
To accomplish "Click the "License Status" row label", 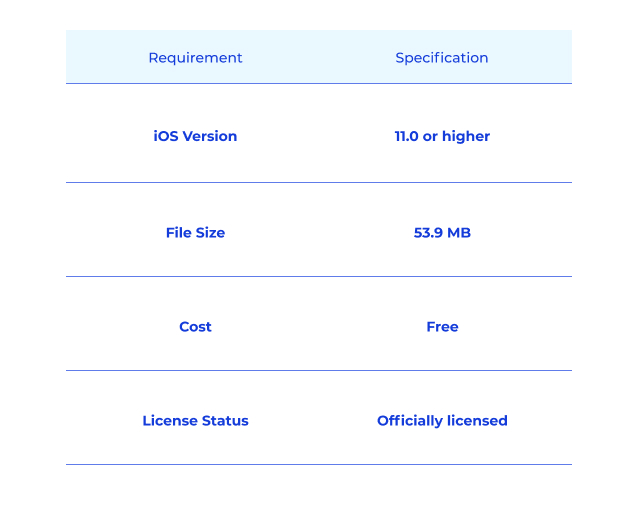I will (195, 421).
